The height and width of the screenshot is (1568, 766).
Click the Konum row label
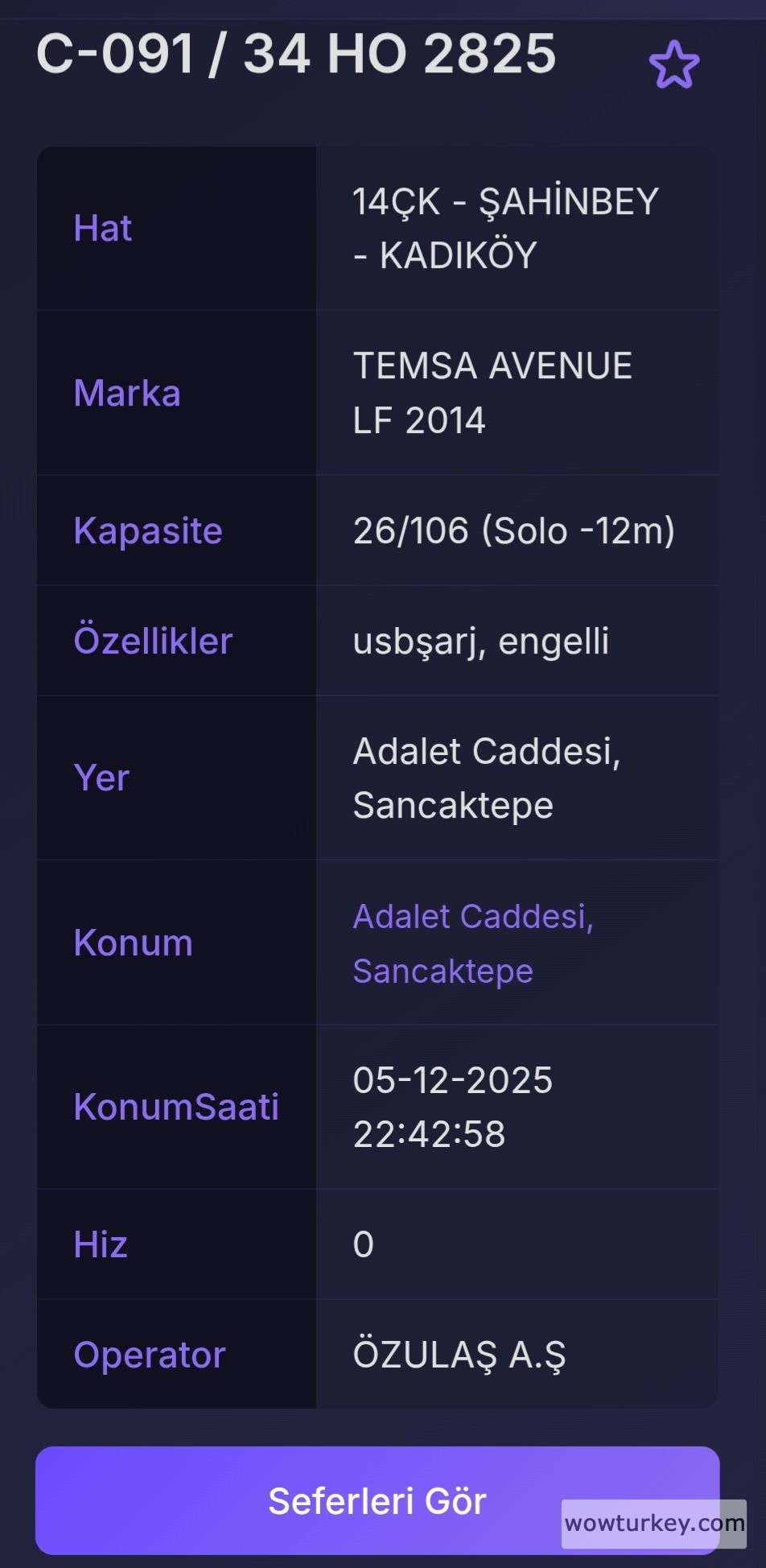[x=133, y=943]
